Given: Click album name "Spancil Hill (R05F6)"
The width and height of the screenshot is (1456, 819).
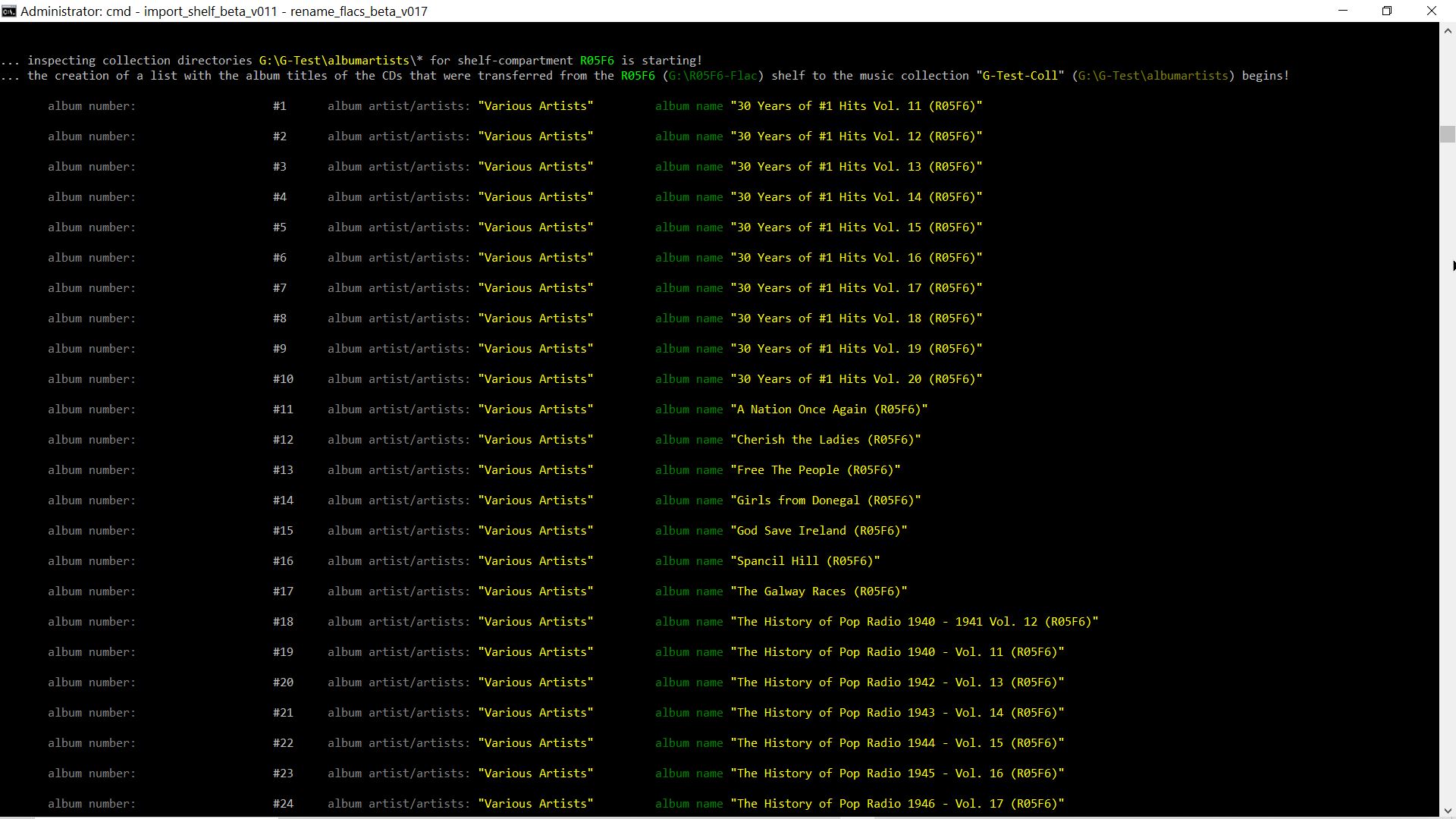Looking at the screenshot, I should click(x=805, y=561).
